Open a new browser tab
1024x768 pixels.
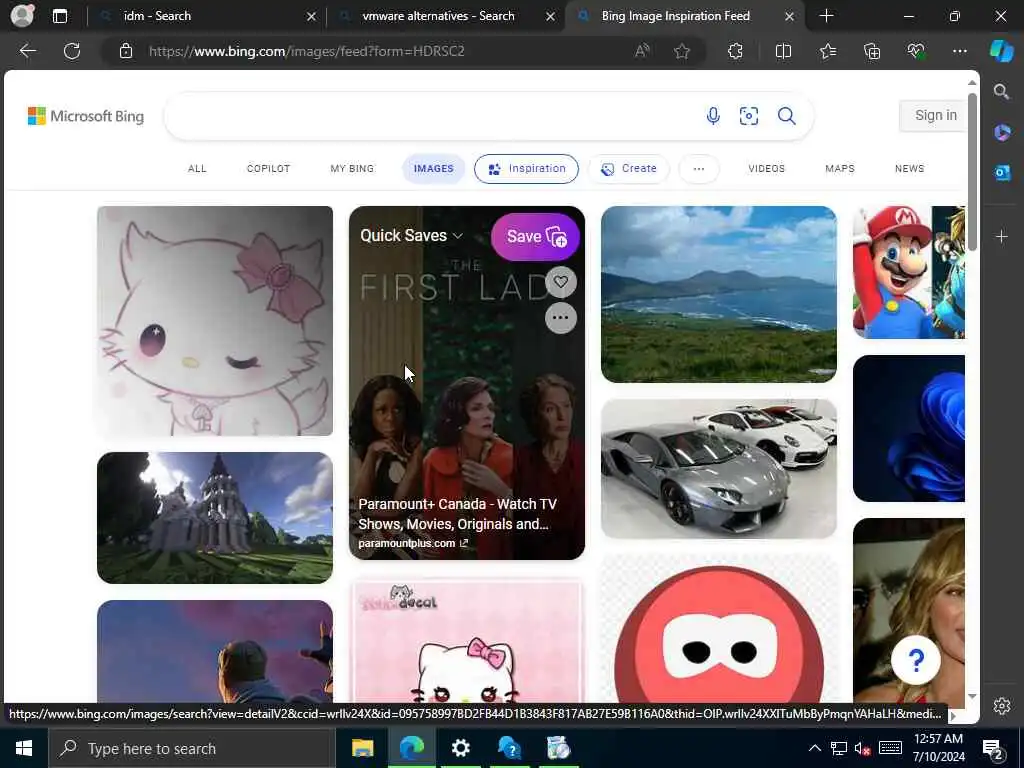(826, 16)
